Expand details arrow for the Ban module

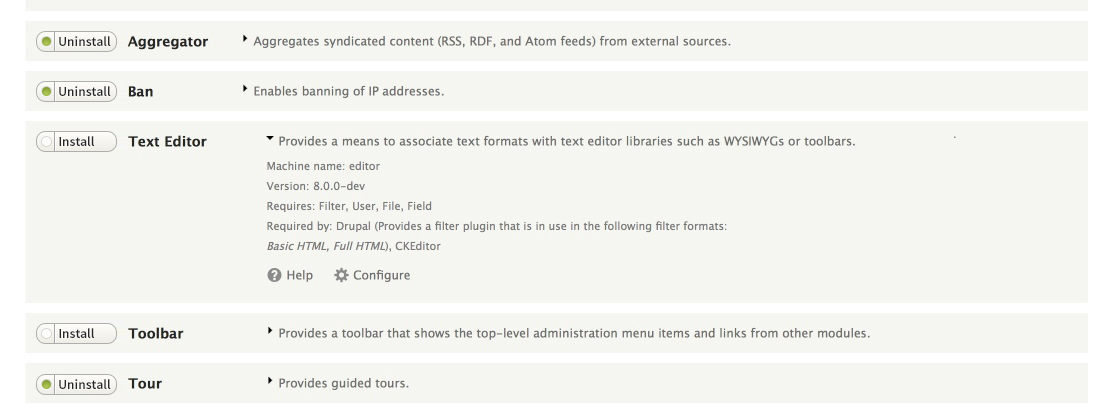tap(245, 90)
